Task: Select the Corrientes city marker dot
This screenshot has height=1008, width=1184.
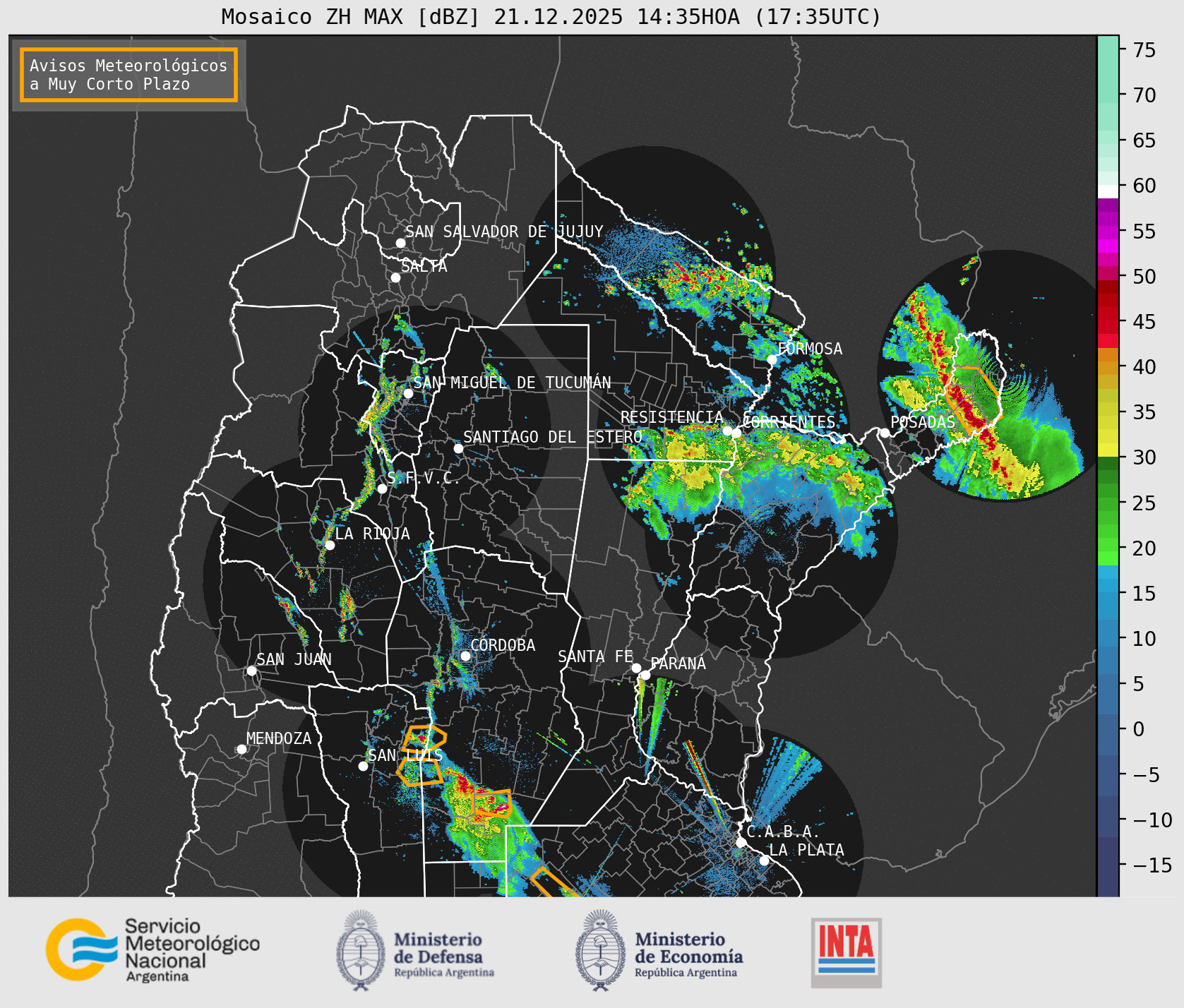Action: pyautogui.click(x=736, y=433)
